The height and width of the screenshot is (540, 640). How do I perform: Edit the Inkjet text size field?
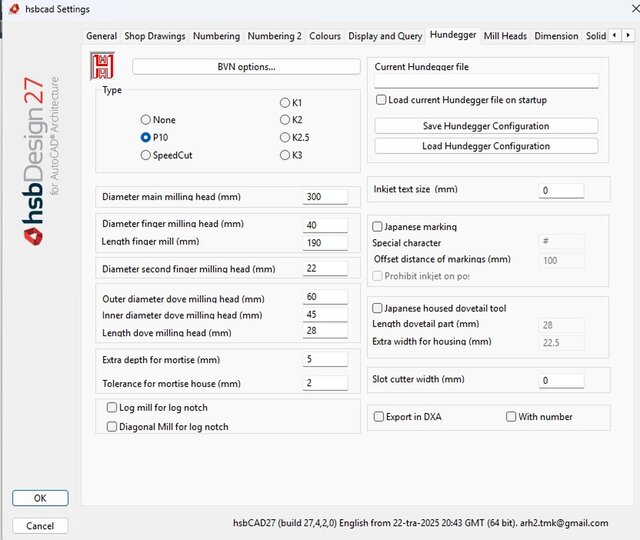561,191
